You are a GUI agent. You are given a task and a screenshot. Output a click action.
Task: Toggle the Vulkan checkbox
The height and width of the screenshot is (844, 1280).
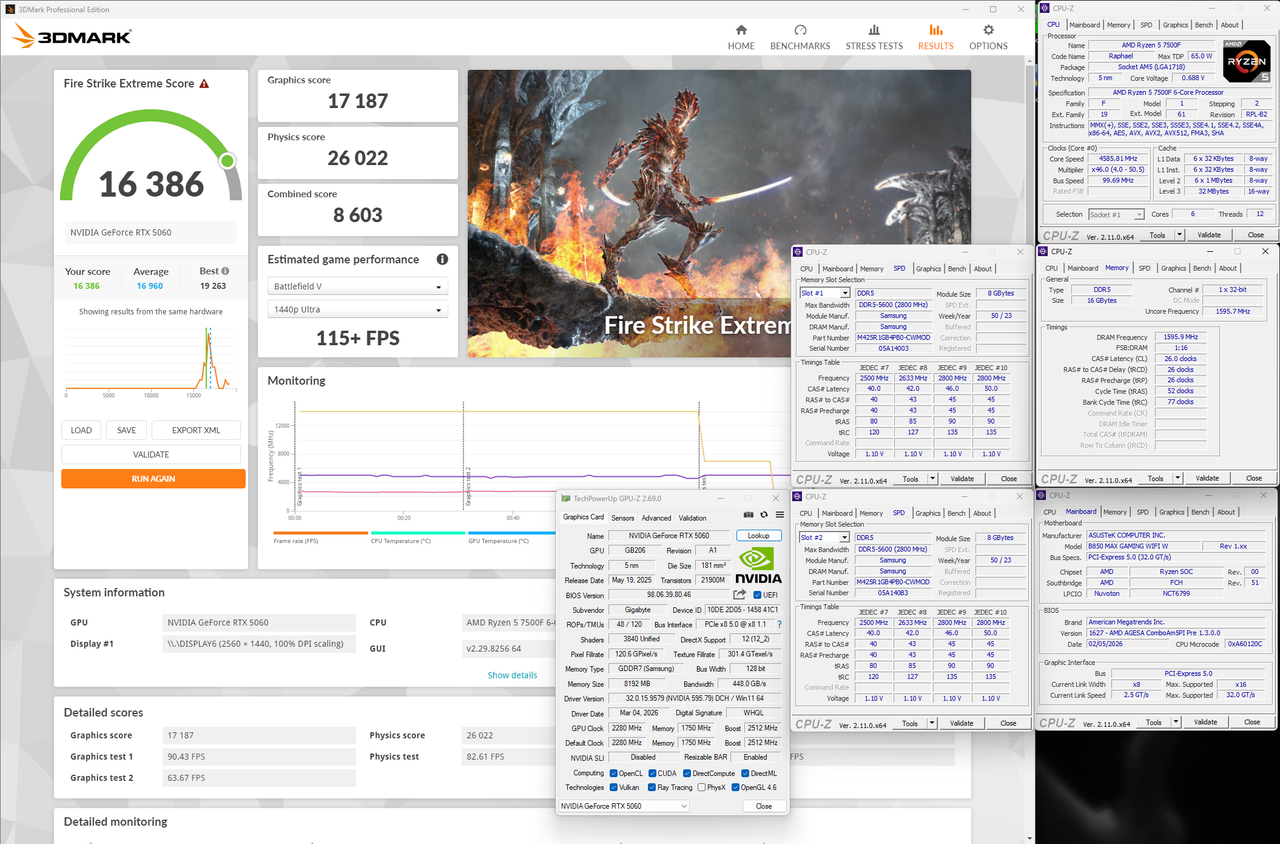click(x=614, y=787)
